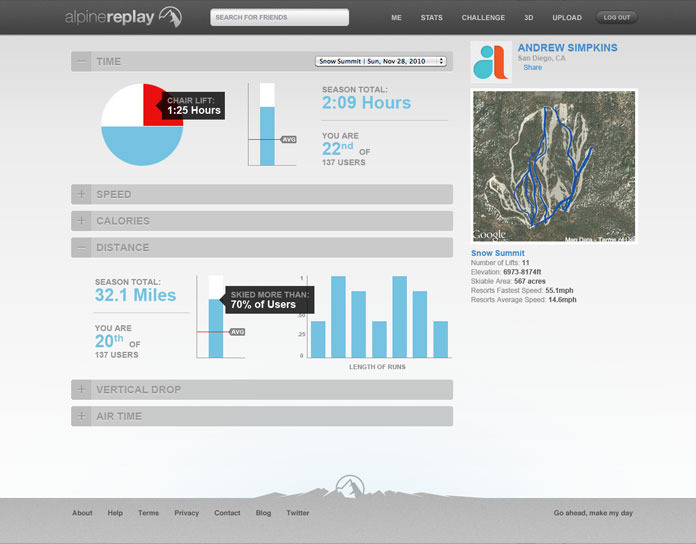
Task: Open the Help footer link
Action: 115,513
